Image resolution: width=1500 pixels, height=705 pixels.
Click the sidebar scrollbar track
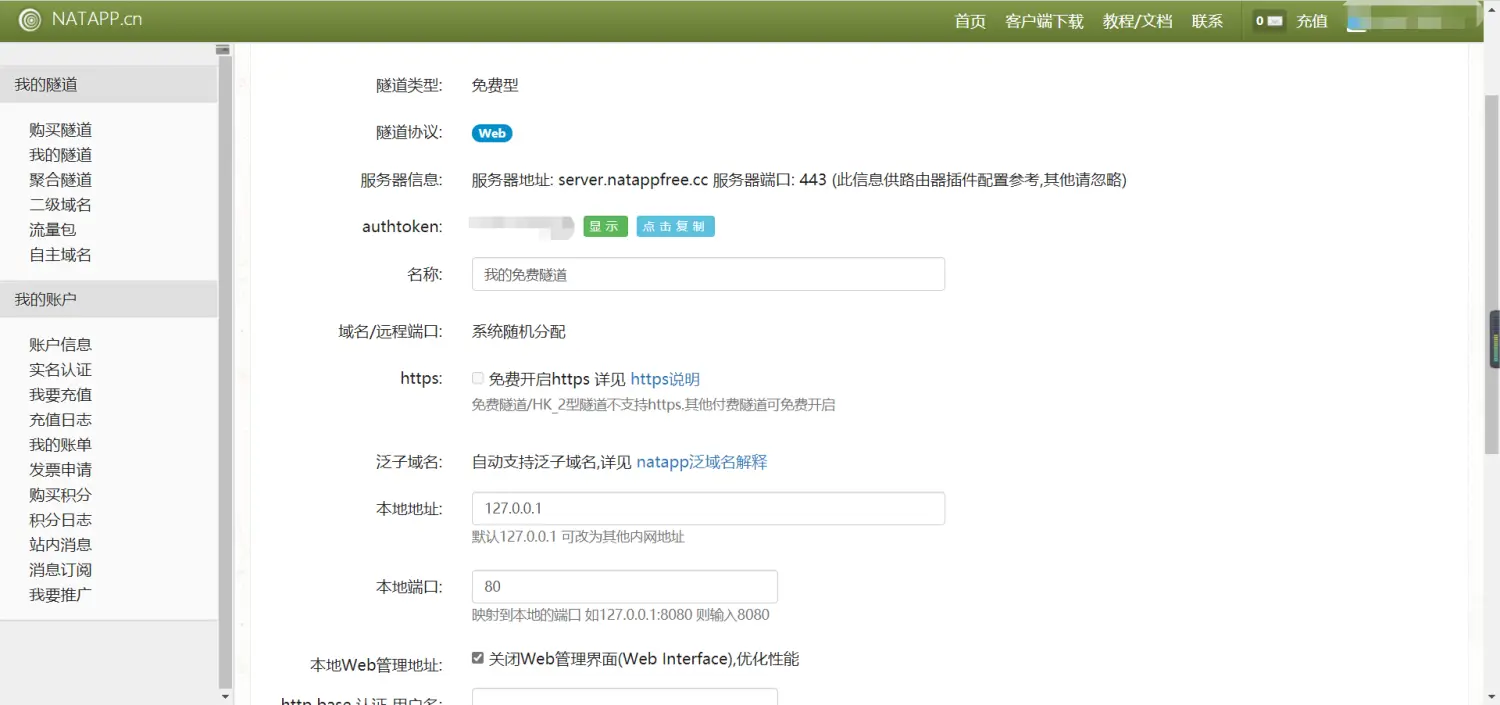point(225,370)
